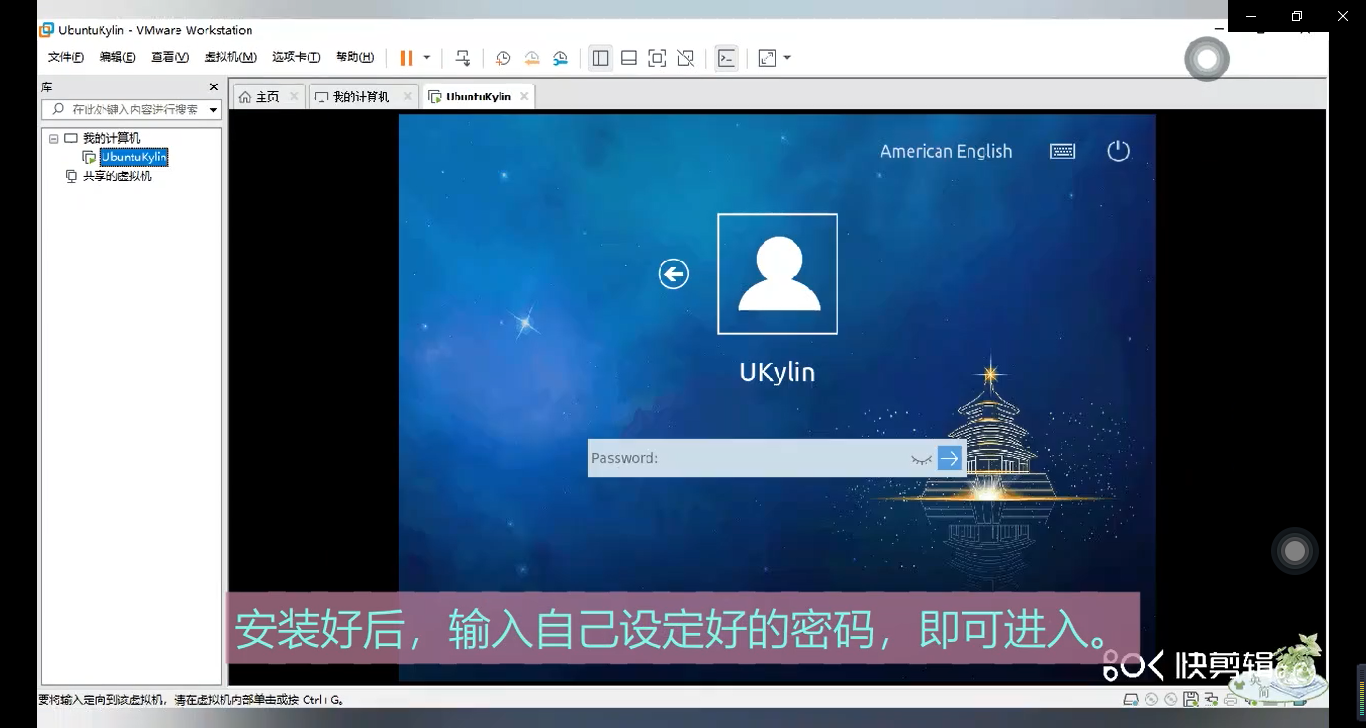Open the on-screen keyboard on the login screen

coord(1062,151)
